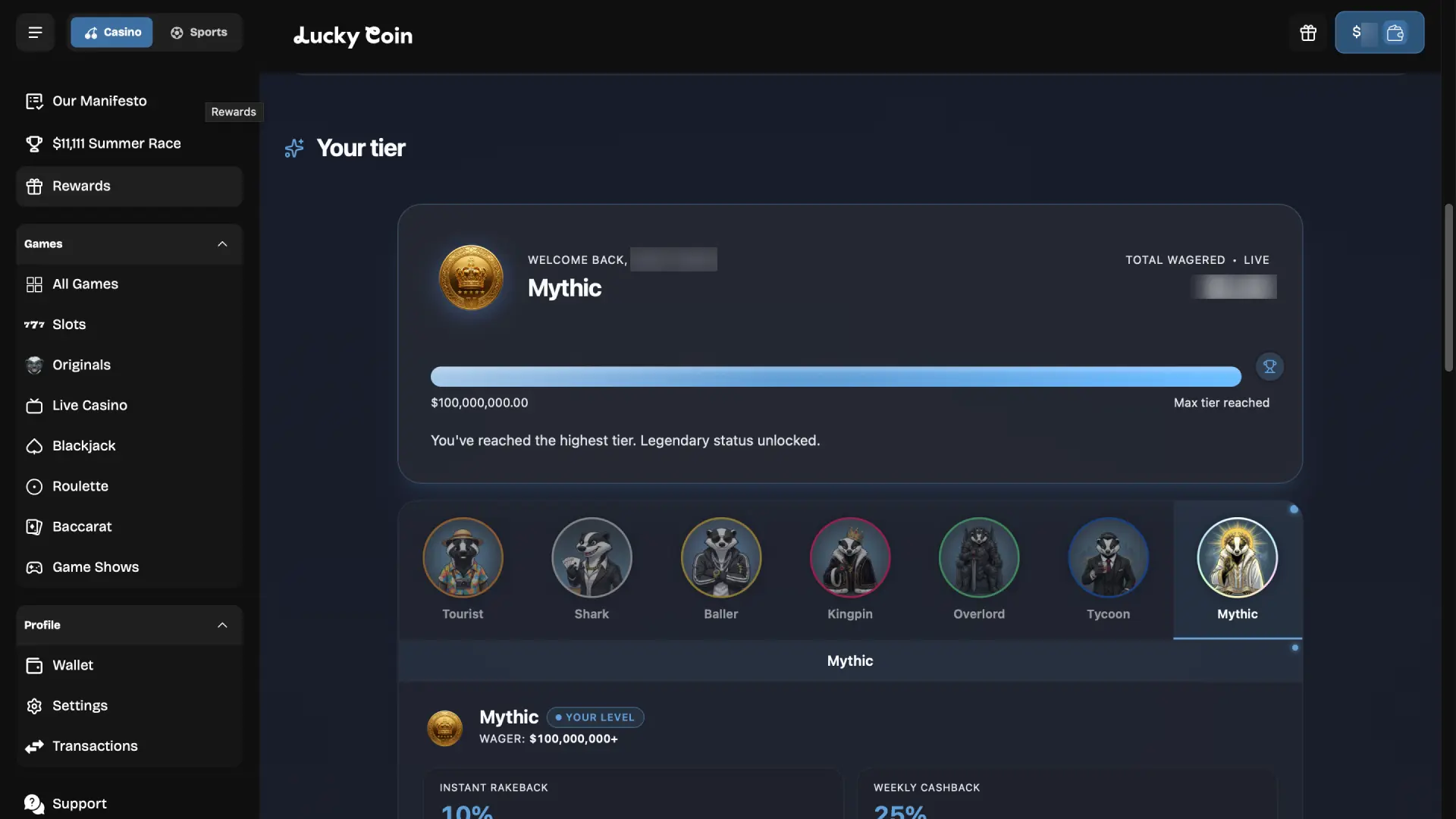
Task: Open the Slots category
Action: pos(129,325)
